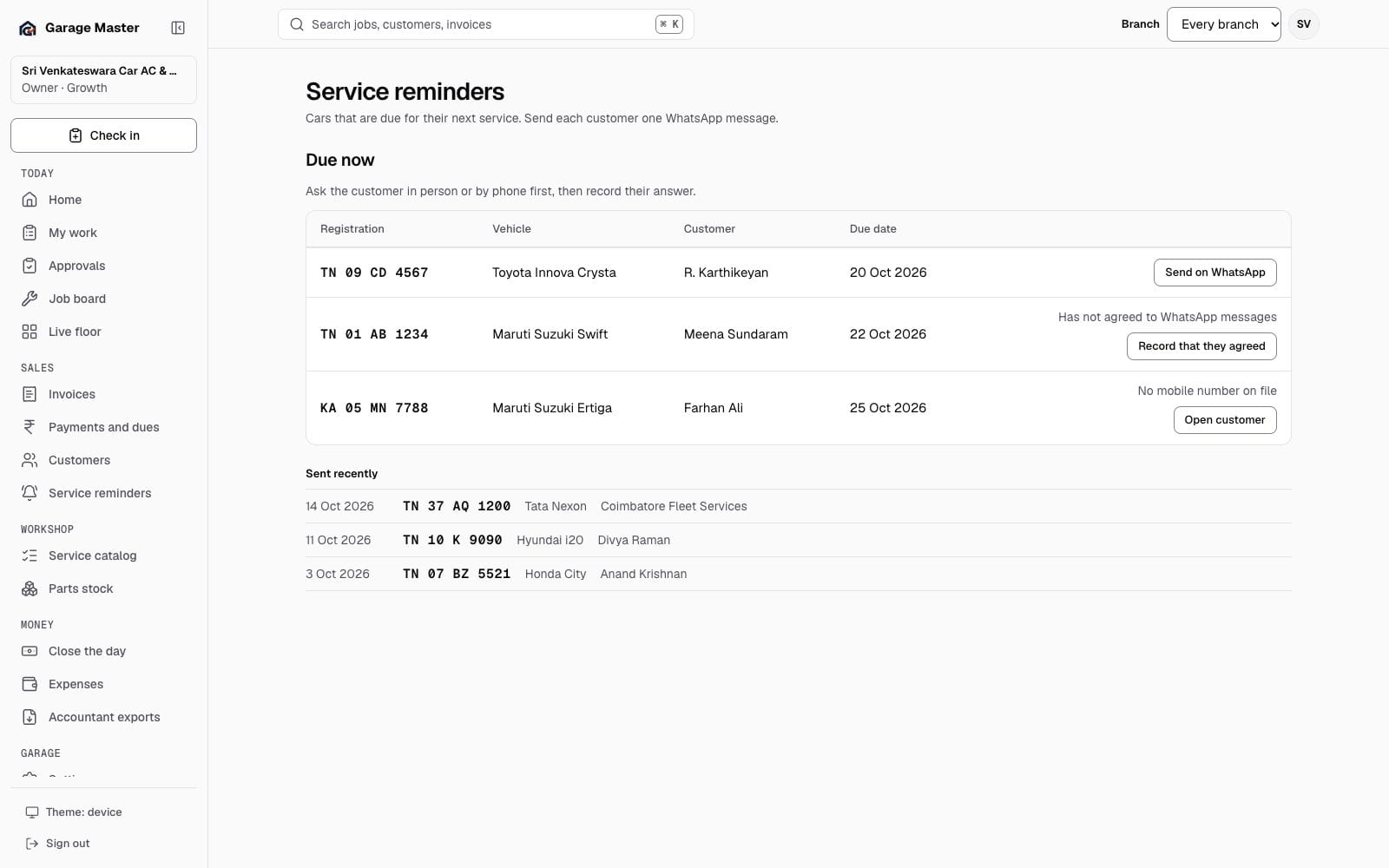Click the Payments and dues rupee icon
Screen dimensions: 1389x868
[x=30, y=427]
